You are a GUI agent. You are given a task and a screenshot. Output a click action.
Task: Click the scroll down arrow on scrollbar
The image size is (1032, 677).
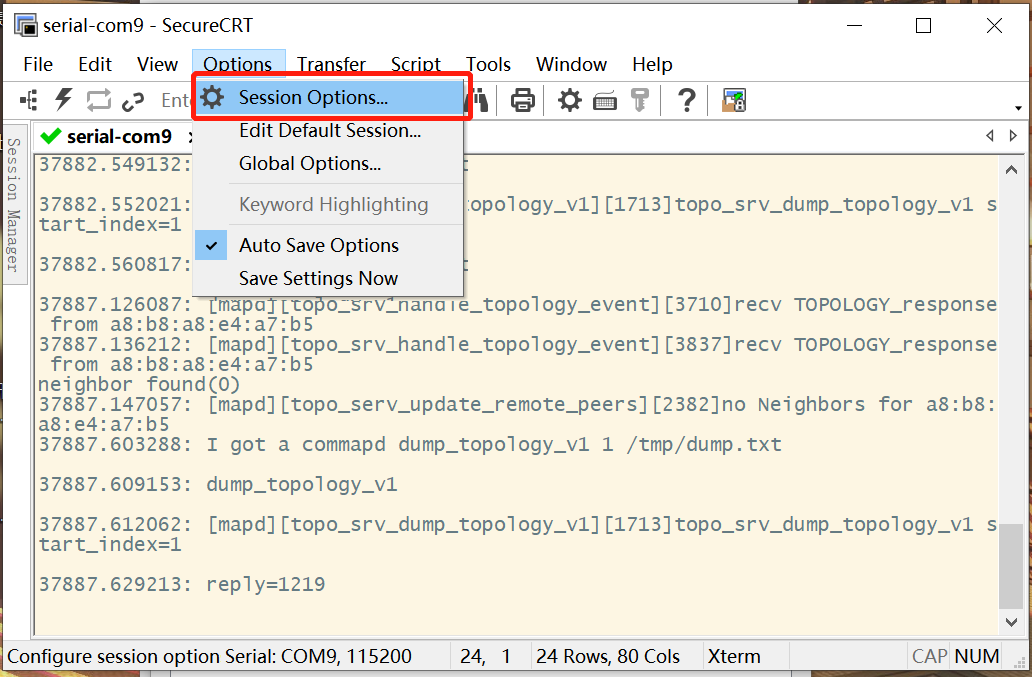click(1013, 620)
